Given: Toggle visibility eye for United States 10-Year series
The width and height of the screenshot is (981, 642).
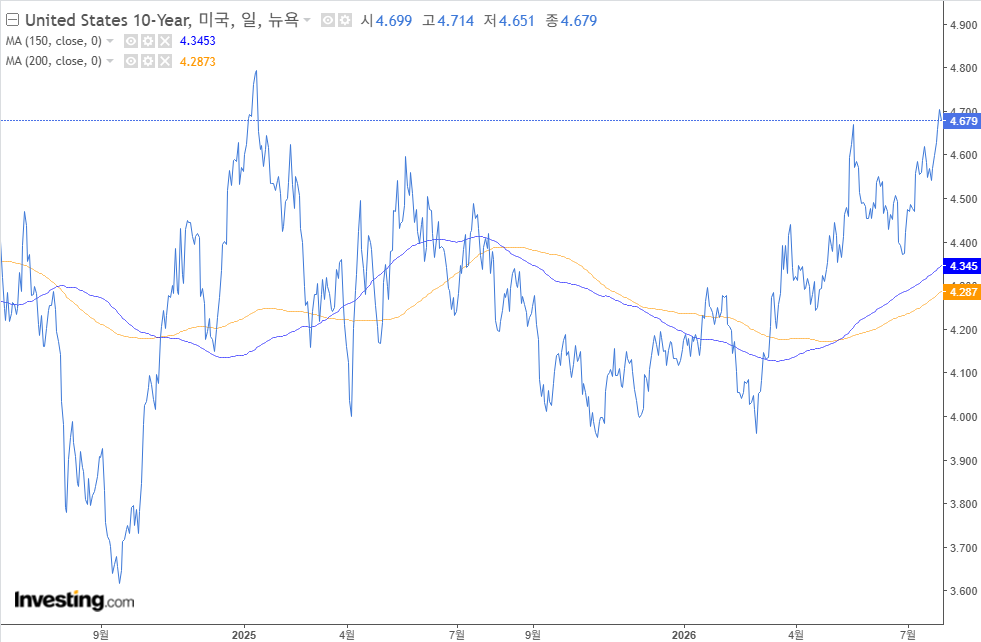Looking at the screenshot, I should click(328, 21).
